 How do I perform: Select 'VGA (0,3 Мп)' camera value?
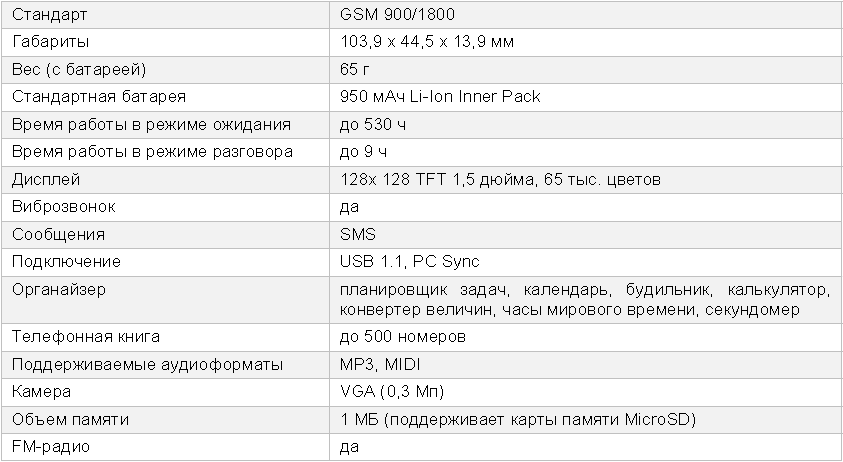point(392,392)
